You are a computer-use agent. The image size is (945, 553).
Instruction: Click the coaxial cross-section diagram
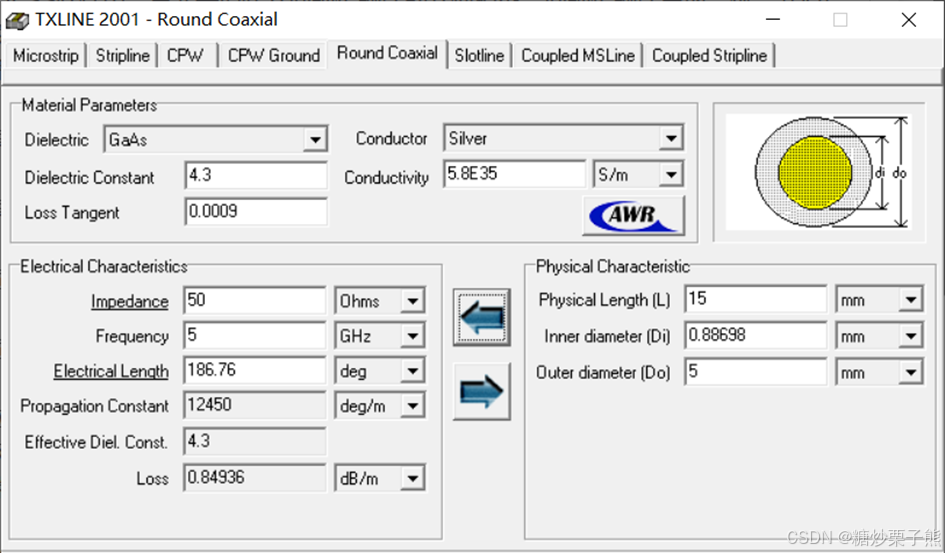pos(818,172)
